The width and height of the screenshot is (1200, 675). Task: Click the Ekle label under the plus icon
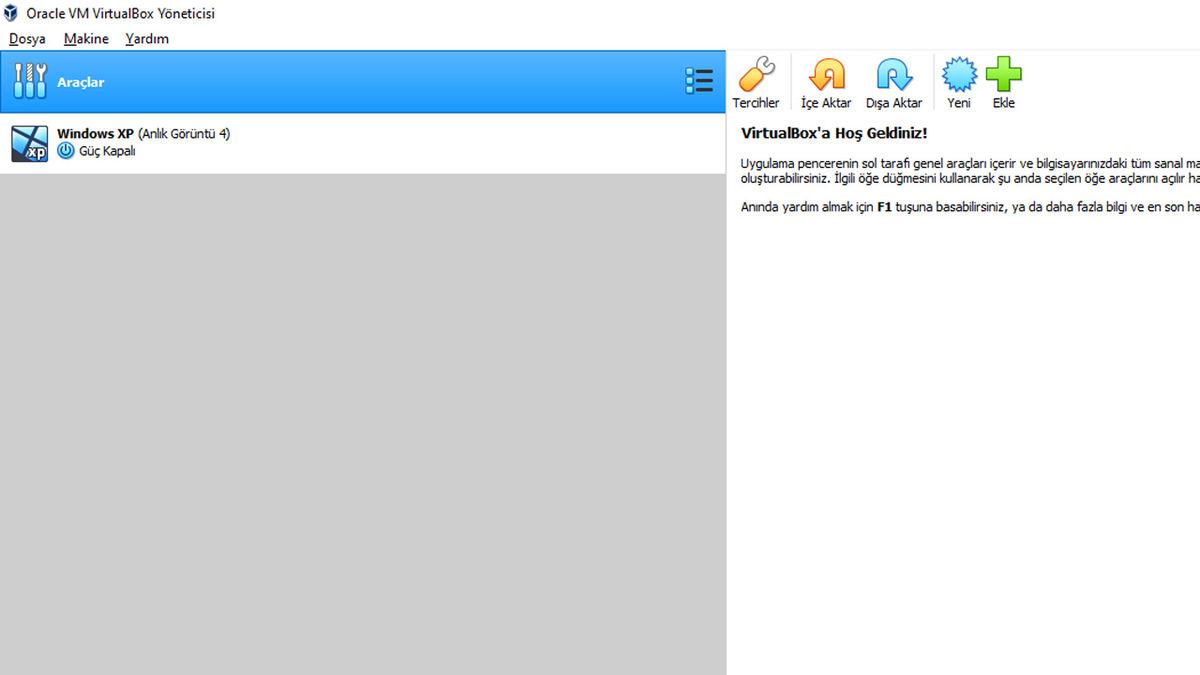1003,101
